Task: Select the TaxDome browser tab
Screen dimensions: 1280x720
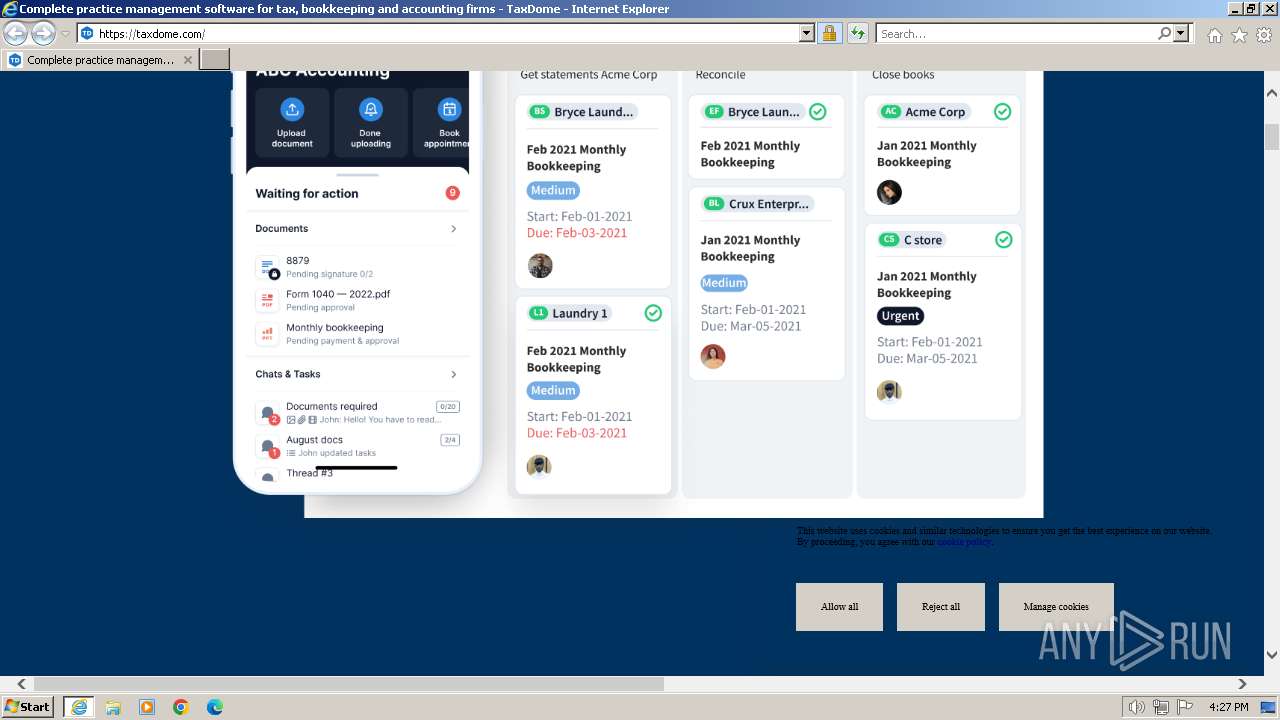Action: (100, 60)
